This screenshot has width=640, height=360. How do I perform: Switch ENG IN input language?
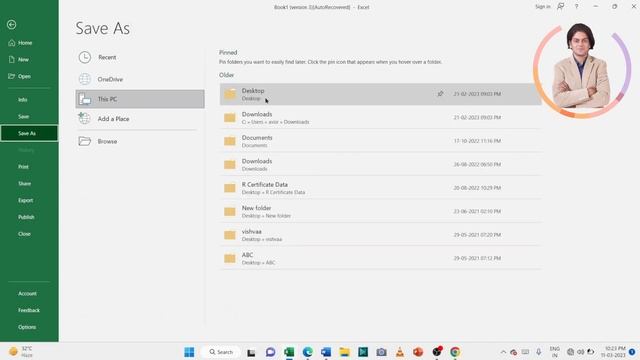point(554,352)
